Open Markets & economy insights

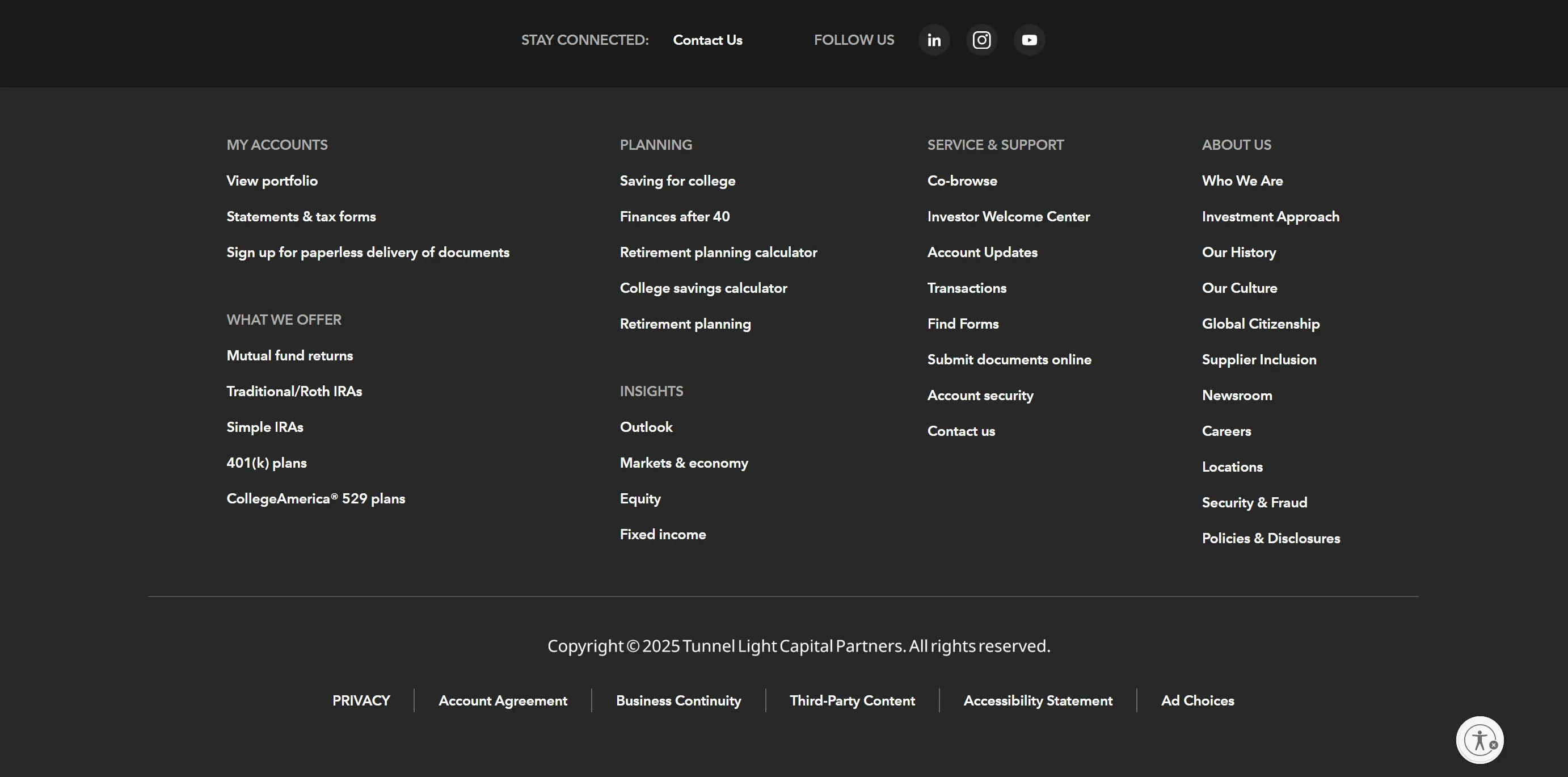(x=684, y=463)
